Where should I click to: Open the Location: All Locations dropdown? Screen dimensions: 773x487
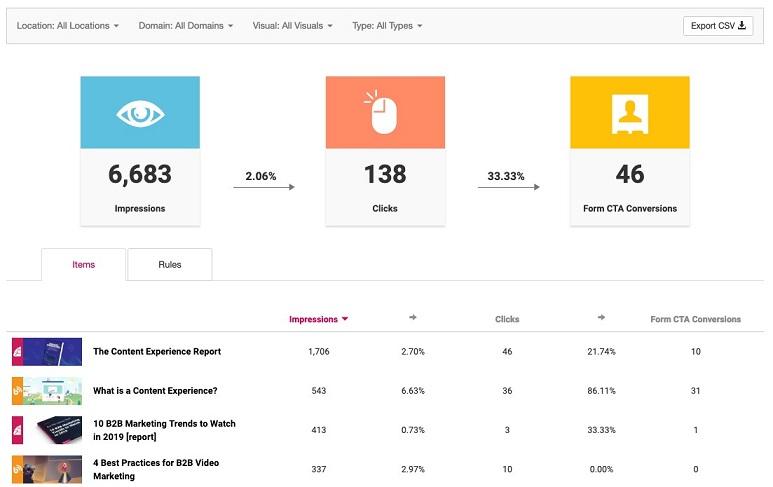[x=67, y=26]
